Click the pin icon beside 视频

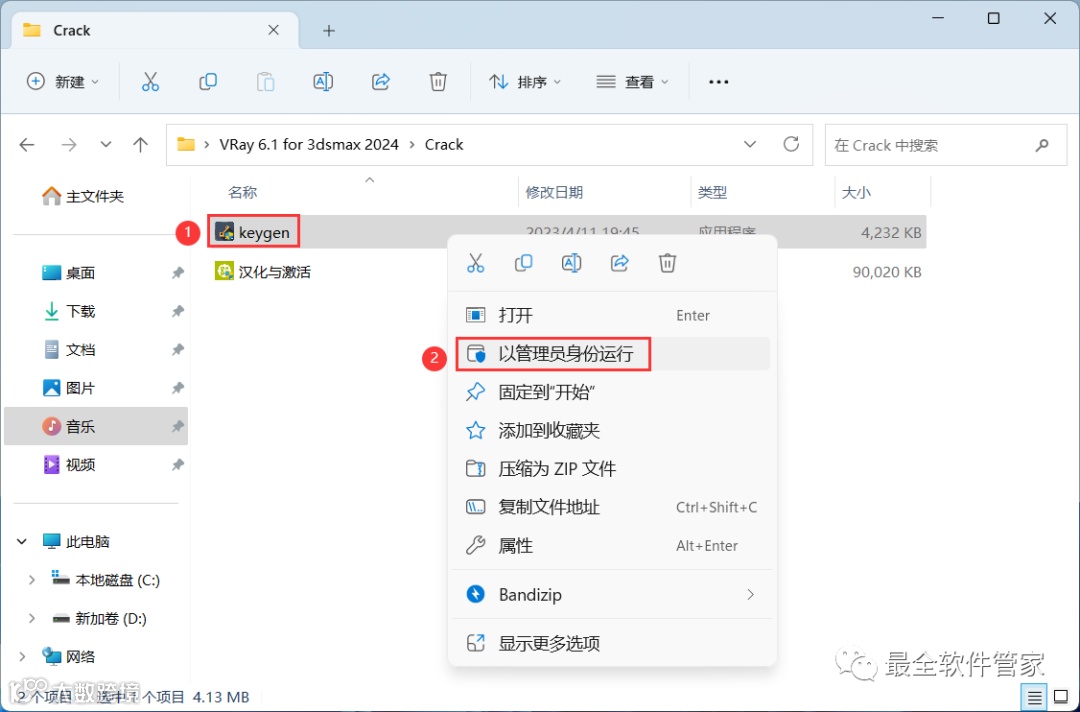point(178,465)
